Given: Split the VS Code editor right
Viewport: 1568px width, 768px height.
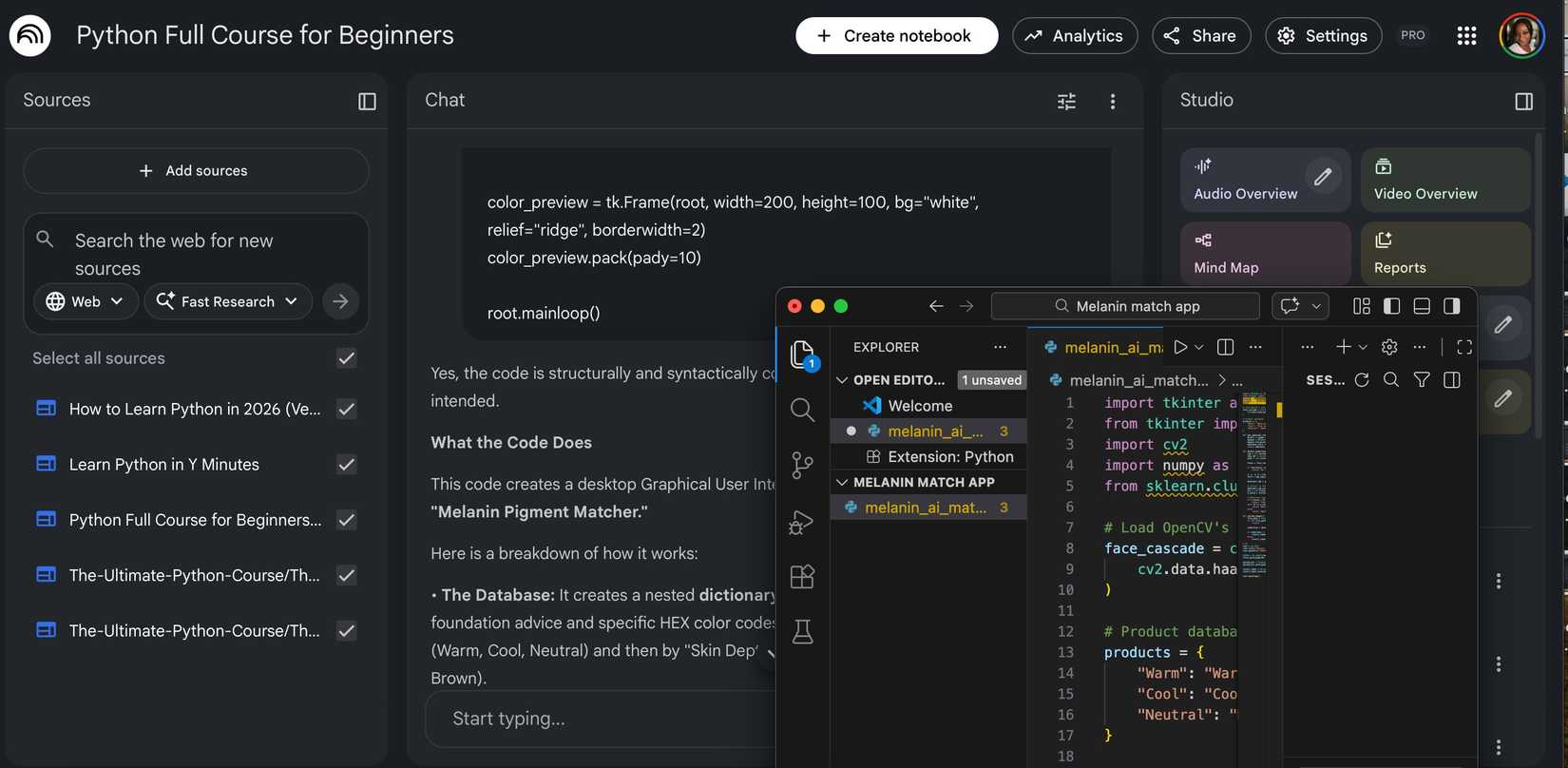Looking at the screenshot, I should point(1226,347).
